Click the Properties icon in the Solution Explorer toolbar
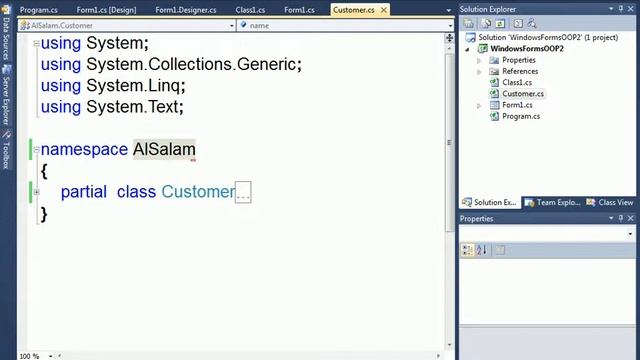Viewport: 640px width, 360px height. (469, 24)
